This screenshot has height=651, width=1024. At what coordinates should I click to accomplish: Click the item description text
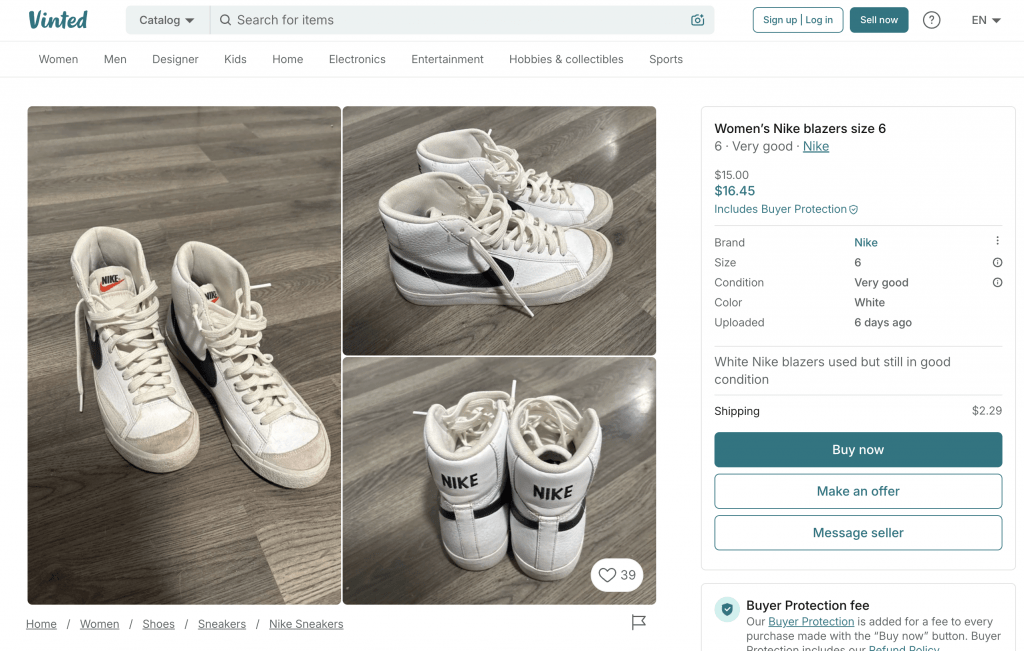click(832, 370)
